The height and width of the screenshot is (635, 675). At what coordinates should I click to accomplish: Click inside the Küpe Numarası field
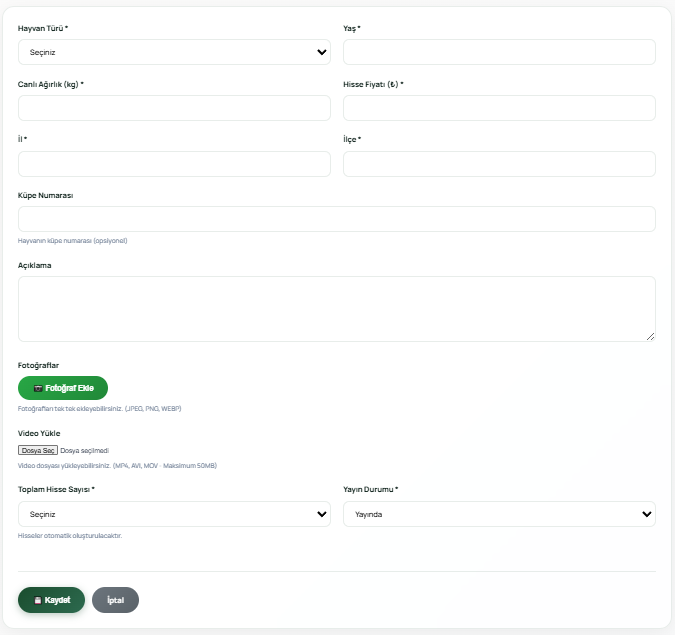coord(336,219)
